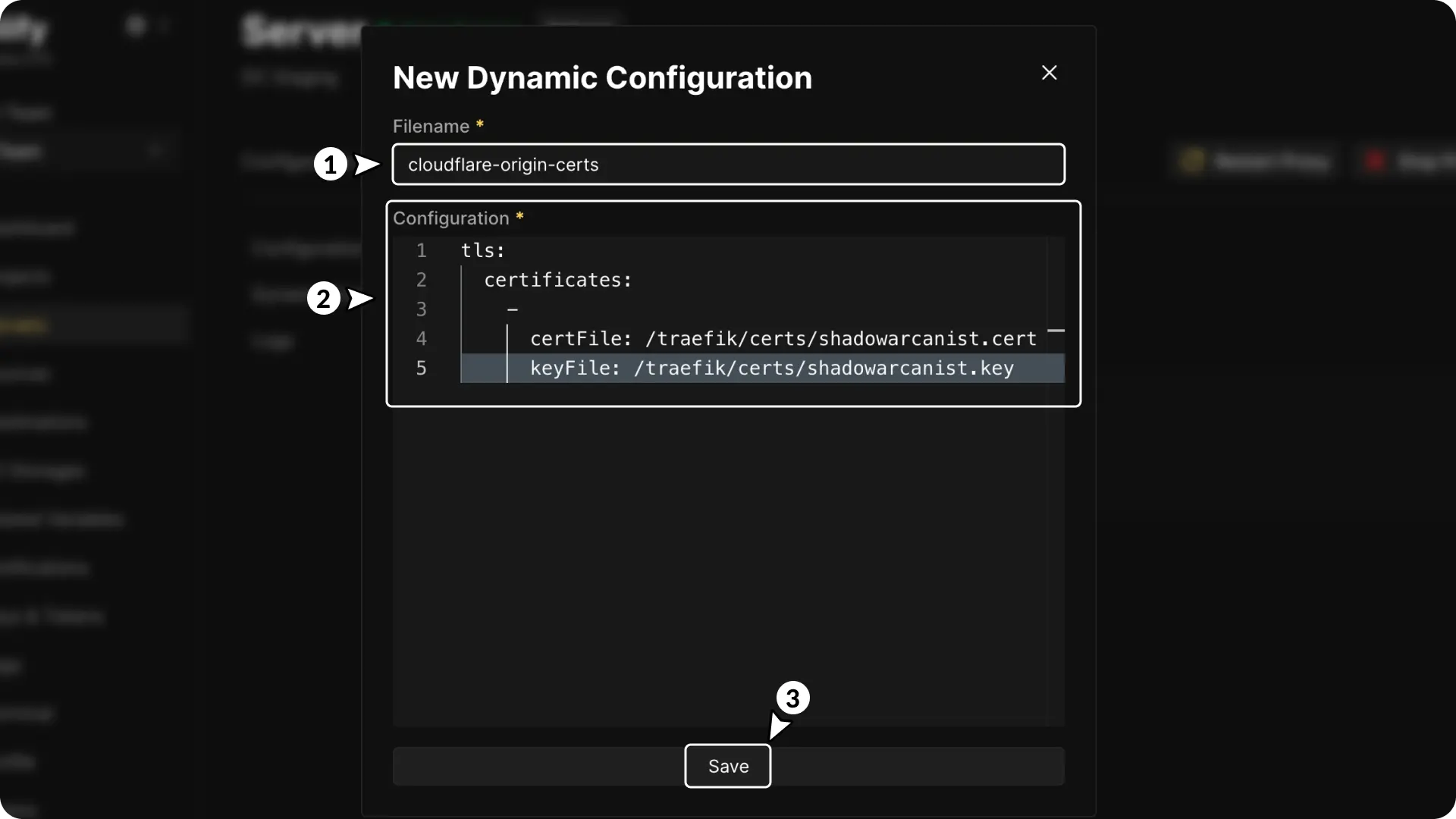Viewport: 1456px width, 819px height.
Task: Close the New Dynamic Configuration dialog
Action: click(x=1049, y=73)
